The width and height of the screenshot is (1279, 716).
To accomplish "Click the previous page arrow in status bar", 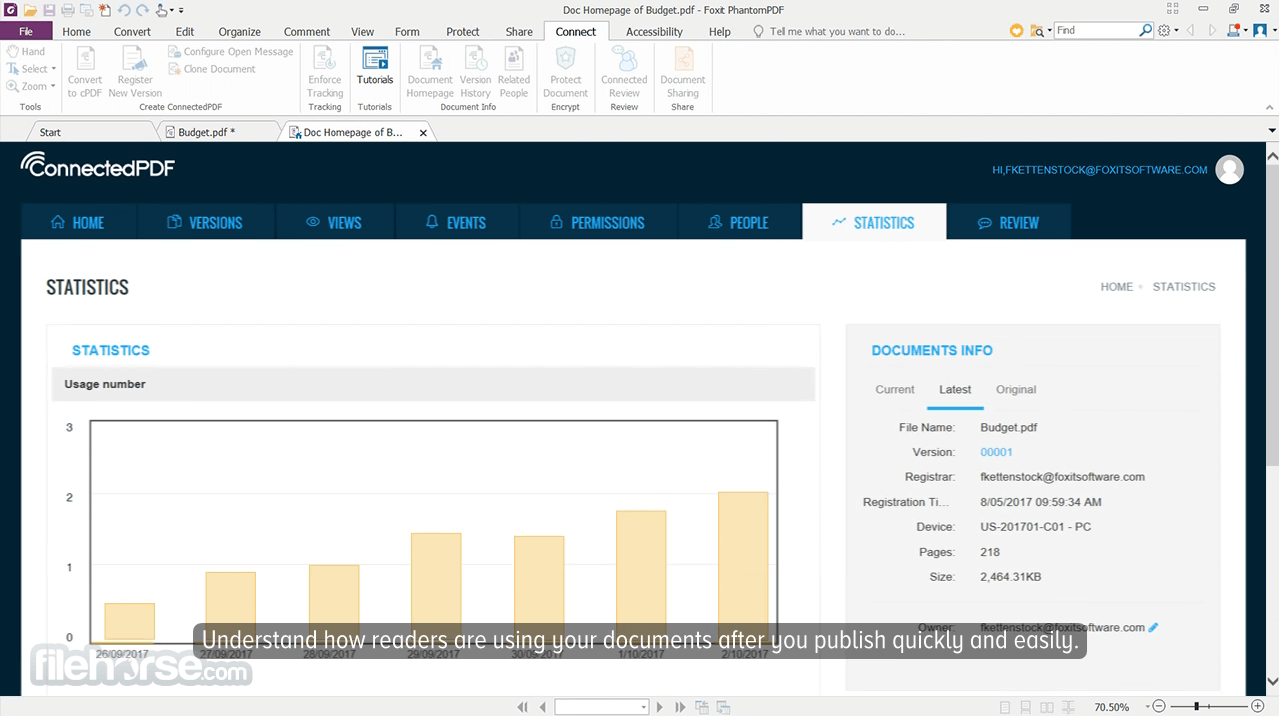I will 542,707.
